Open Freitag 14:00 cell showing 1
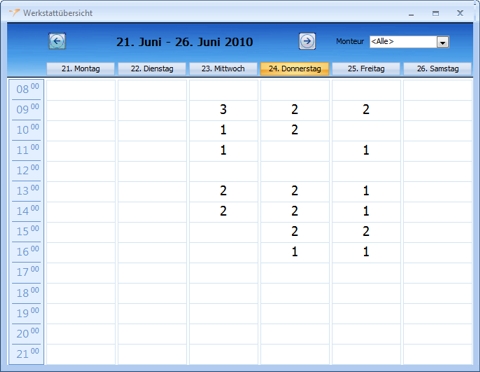Image resolution: width=480 pixels, height=372 pixels. pos(366,211)
